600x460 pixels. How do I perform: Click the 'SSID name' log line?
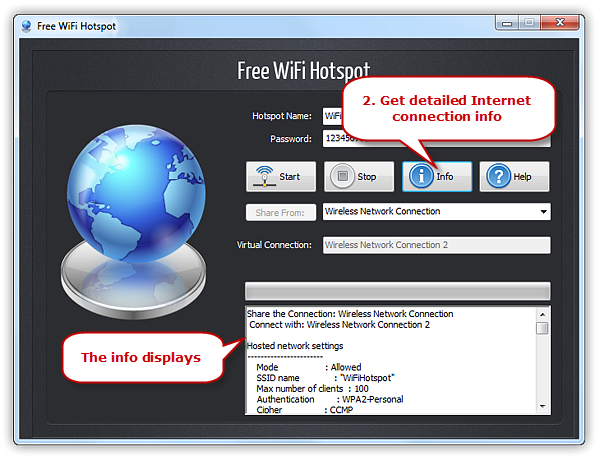pos(325,378)
